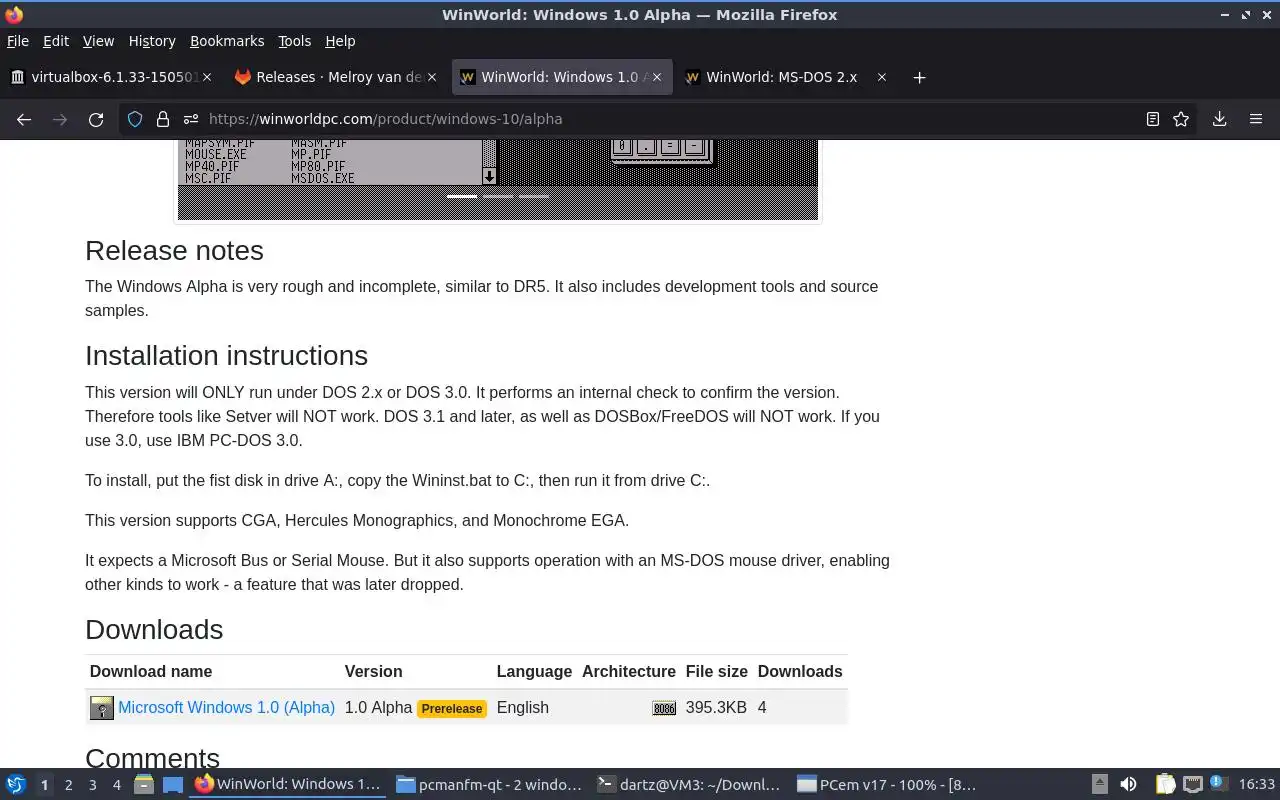Screen dimensions: 1280x800
Task: Close the virtualbox-6.1.33 tab
Action: coord(207,77)
